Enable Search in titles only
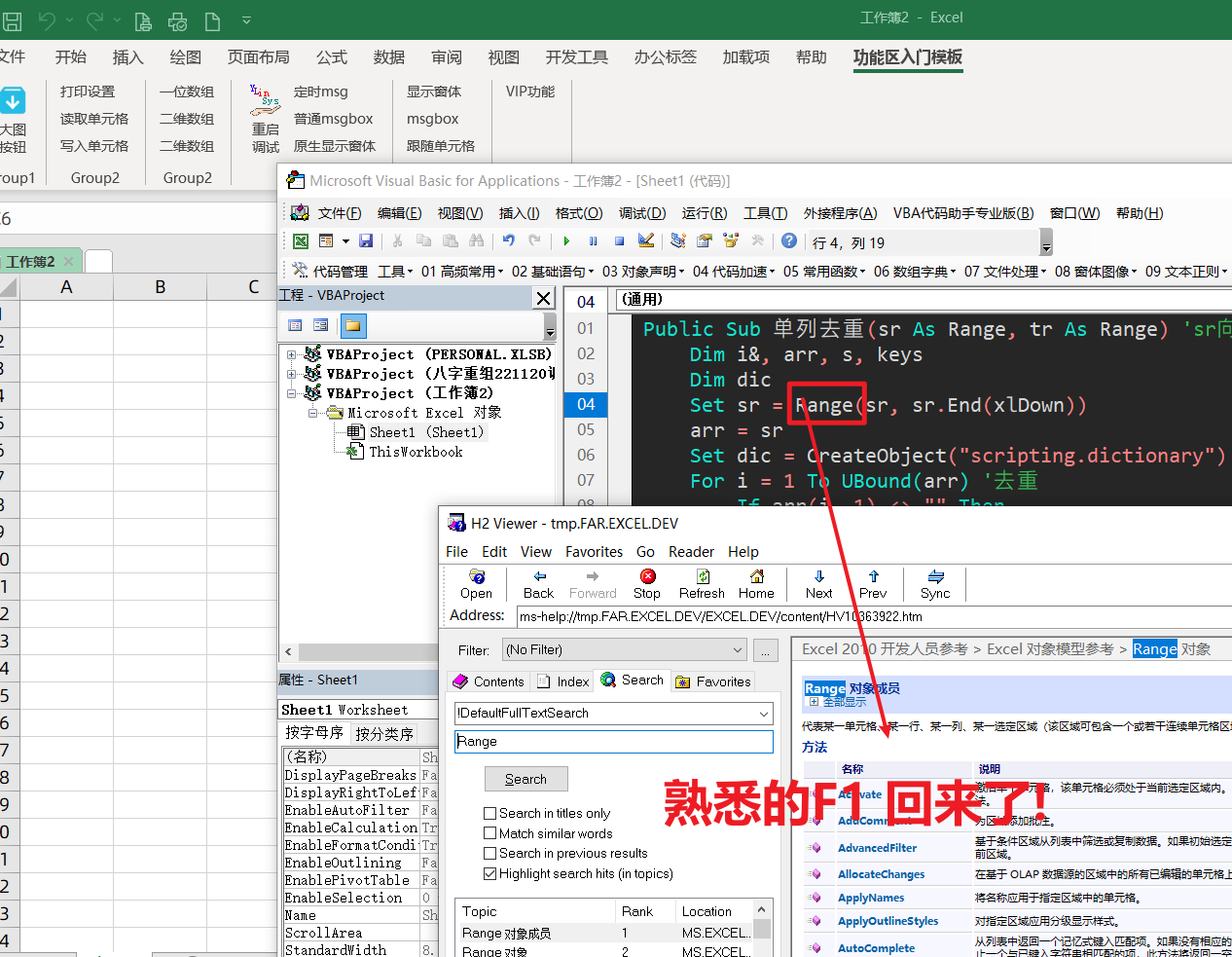The width and height of the screenshot is (1232, 957). [489, 813]
